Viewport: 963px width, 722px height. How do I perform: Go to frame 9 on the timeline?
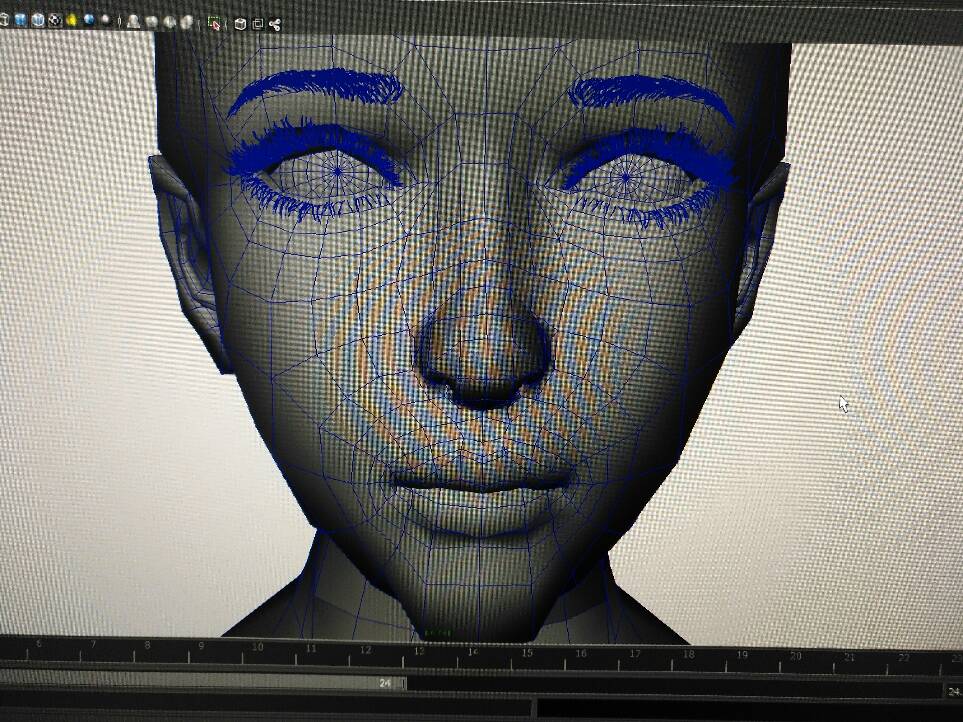tap(201, 646)
